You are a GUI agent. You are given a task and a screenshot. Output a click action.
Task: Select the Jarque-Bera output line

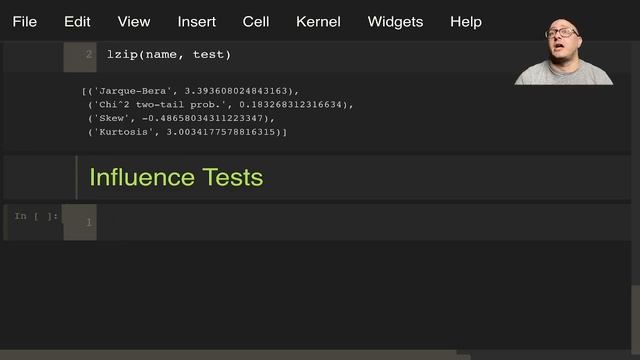(191, 91)
